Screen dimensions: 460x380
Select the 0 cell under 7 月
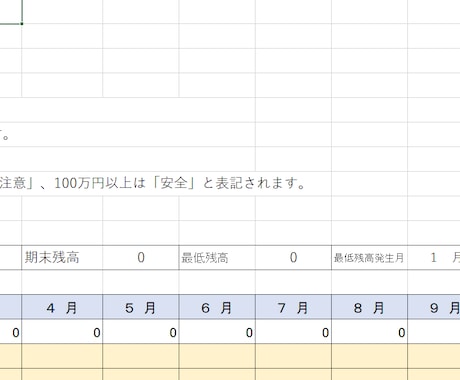(x=293, y=332)
